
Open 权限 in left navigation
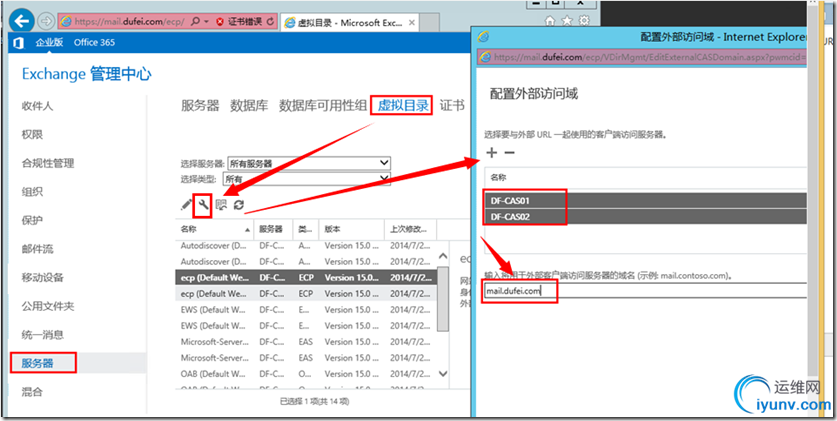(x=32, y=135)
